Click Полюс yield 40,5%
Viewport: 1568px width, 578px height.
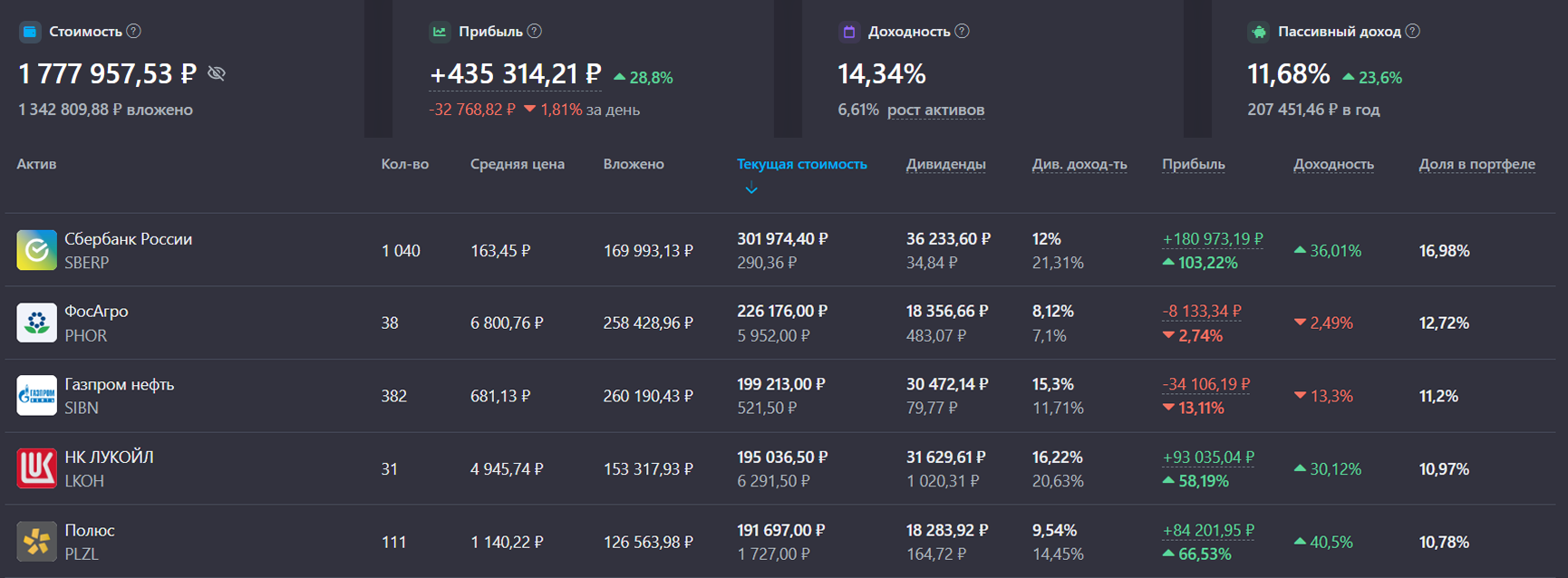click(x=1322, y=543)
